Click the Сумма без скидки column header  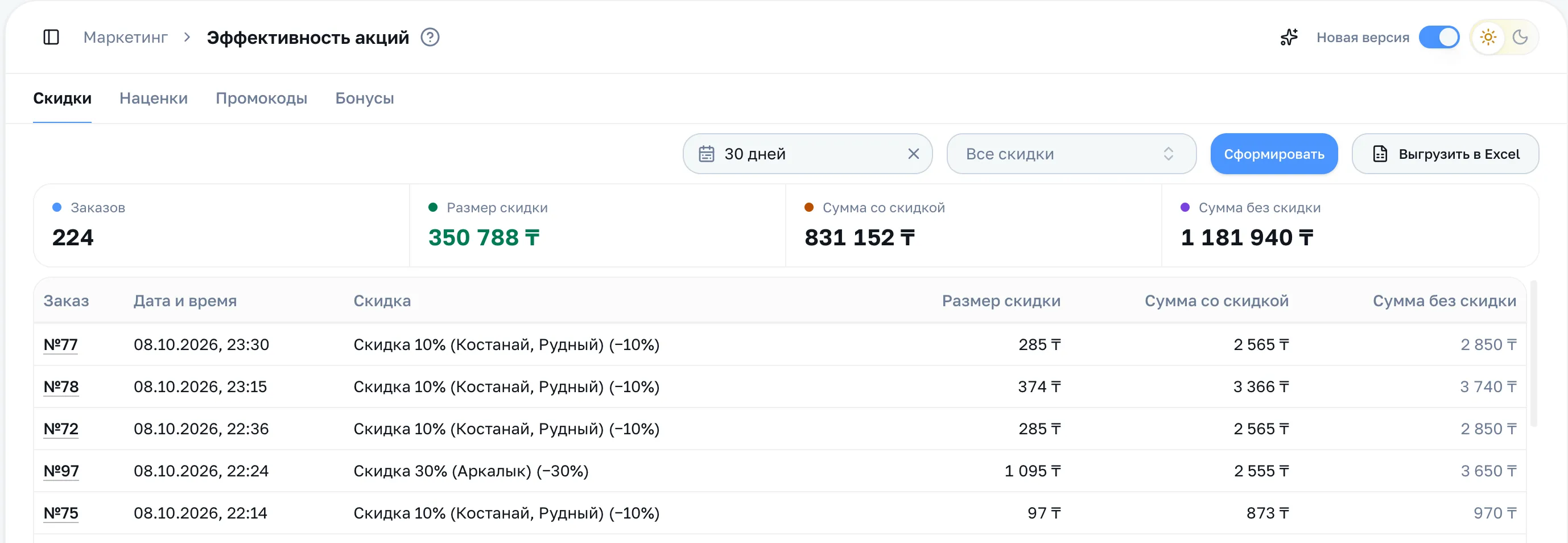[x=1444, y=301]
